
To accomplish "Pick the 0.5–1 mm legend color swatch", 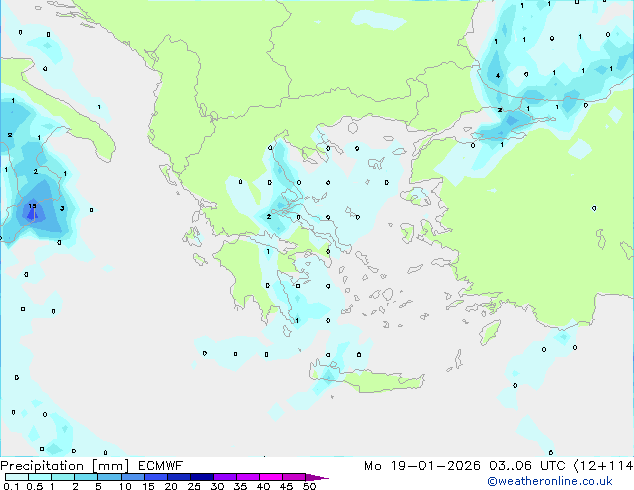I will (x=40, y=477).
